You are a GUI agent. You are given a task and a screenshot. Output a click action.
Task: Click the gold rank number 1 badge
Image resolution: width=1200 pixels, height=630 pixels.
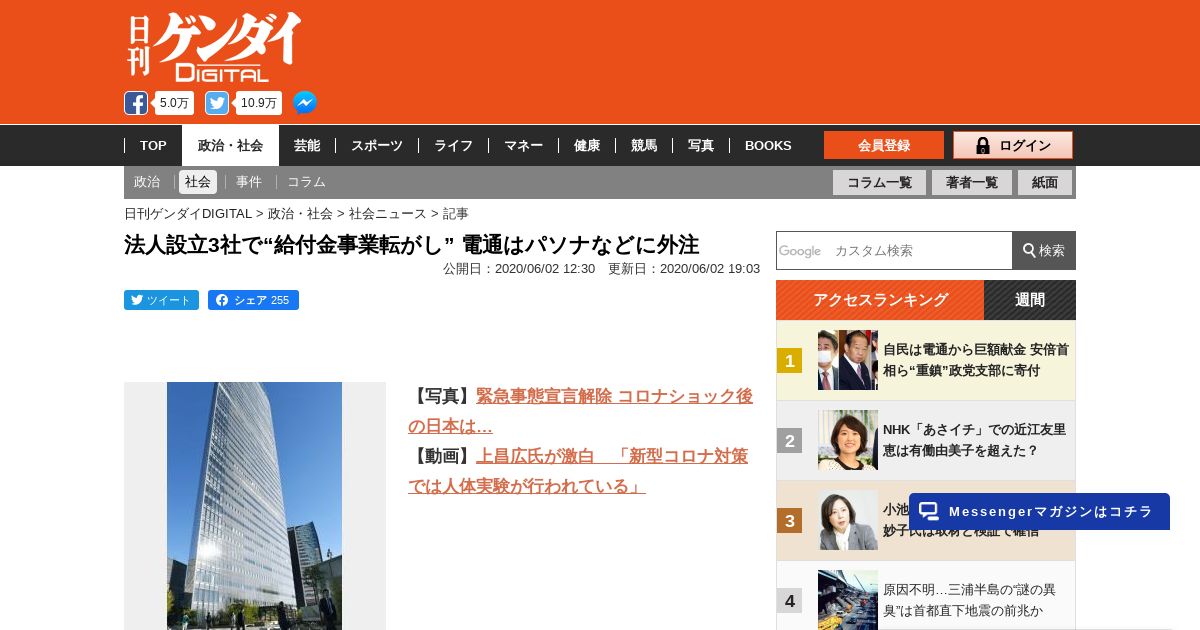(x=790, y=361)
